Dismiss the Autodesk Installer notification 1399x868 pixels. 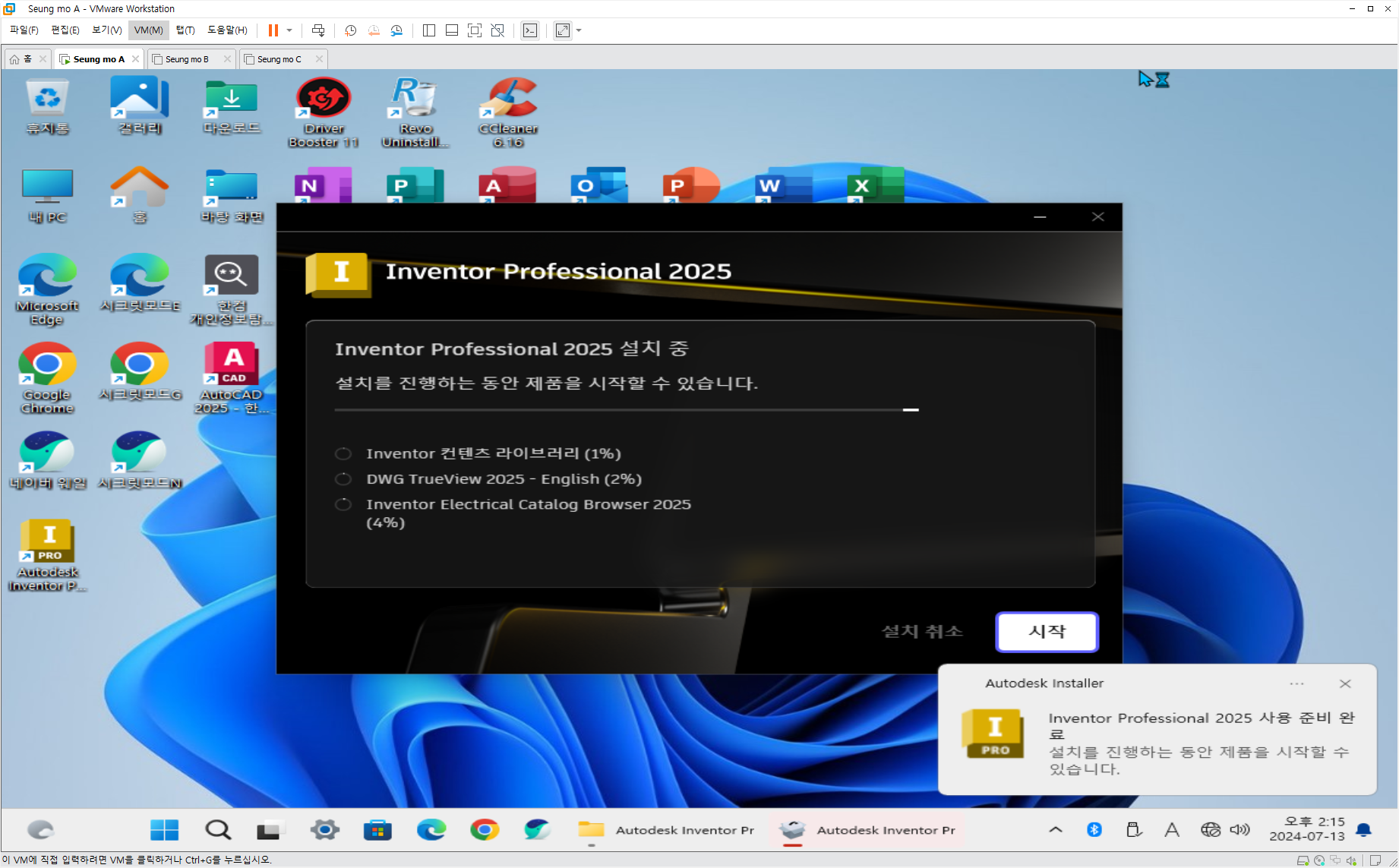tap(1345, 683)
